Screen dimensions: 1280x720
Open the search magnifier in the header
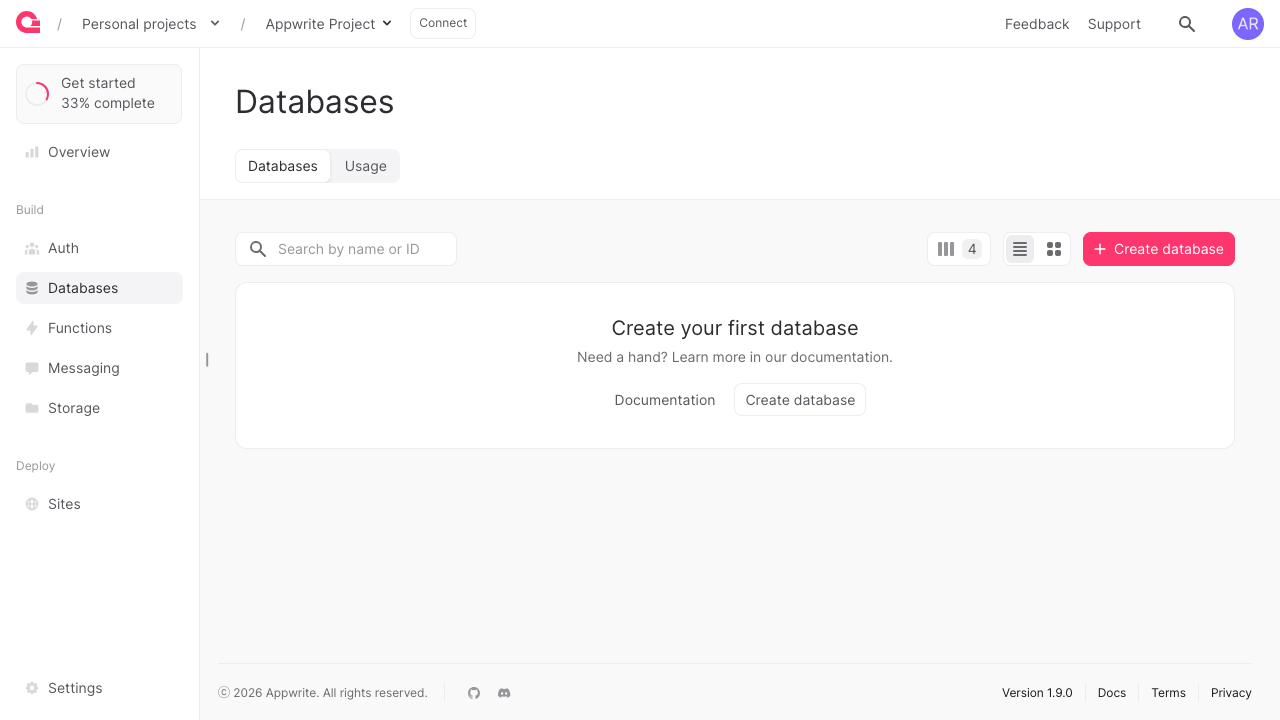click(1187, 24)
